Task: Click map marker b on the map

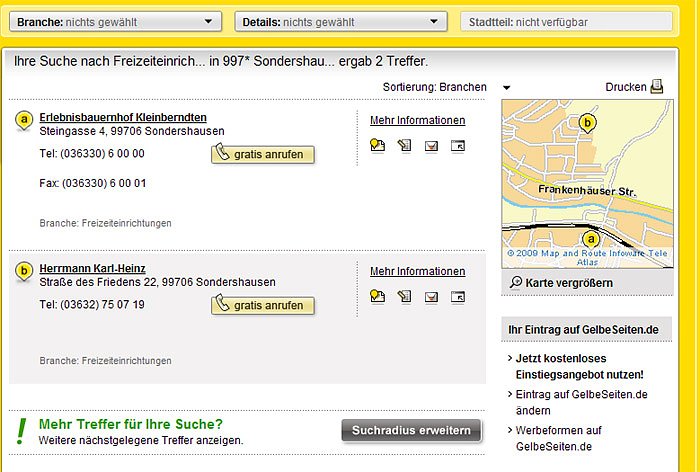Action: pyautogui.click(x=588, y=123)
